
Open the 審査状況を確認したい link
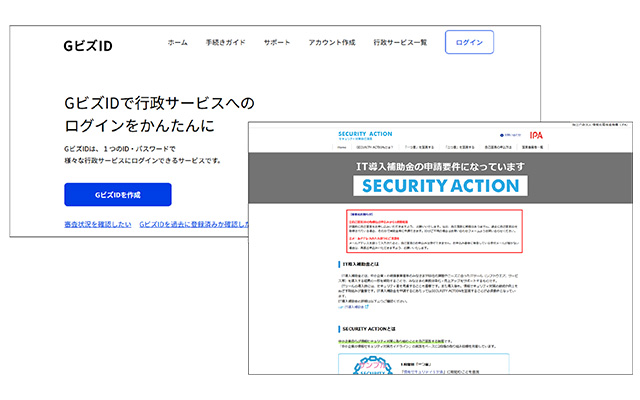95,225
